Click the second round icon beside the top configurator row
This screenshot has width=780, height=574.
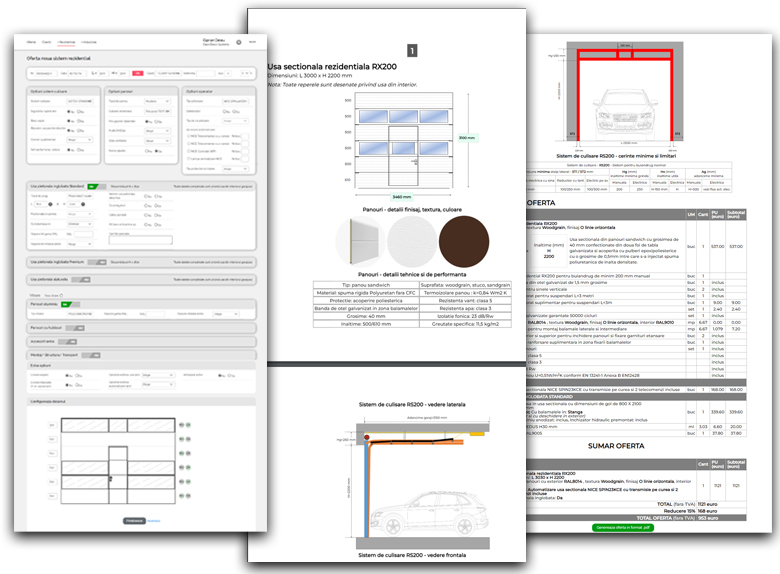(x=188, y=425)
